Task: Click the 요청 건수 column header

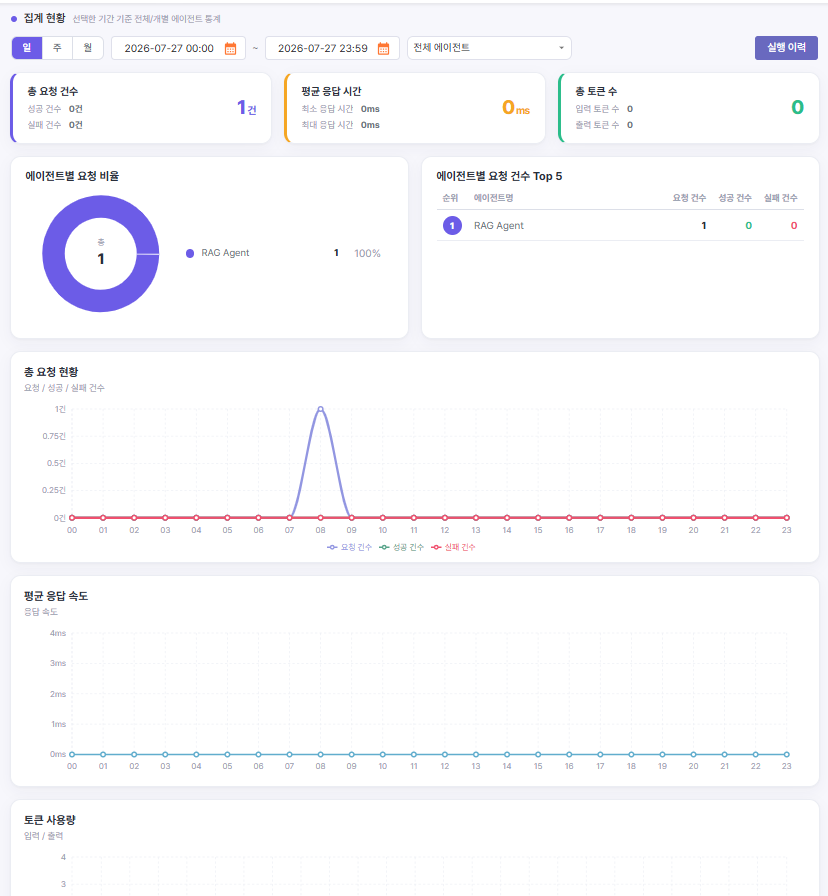Action: tap(689, 198)
